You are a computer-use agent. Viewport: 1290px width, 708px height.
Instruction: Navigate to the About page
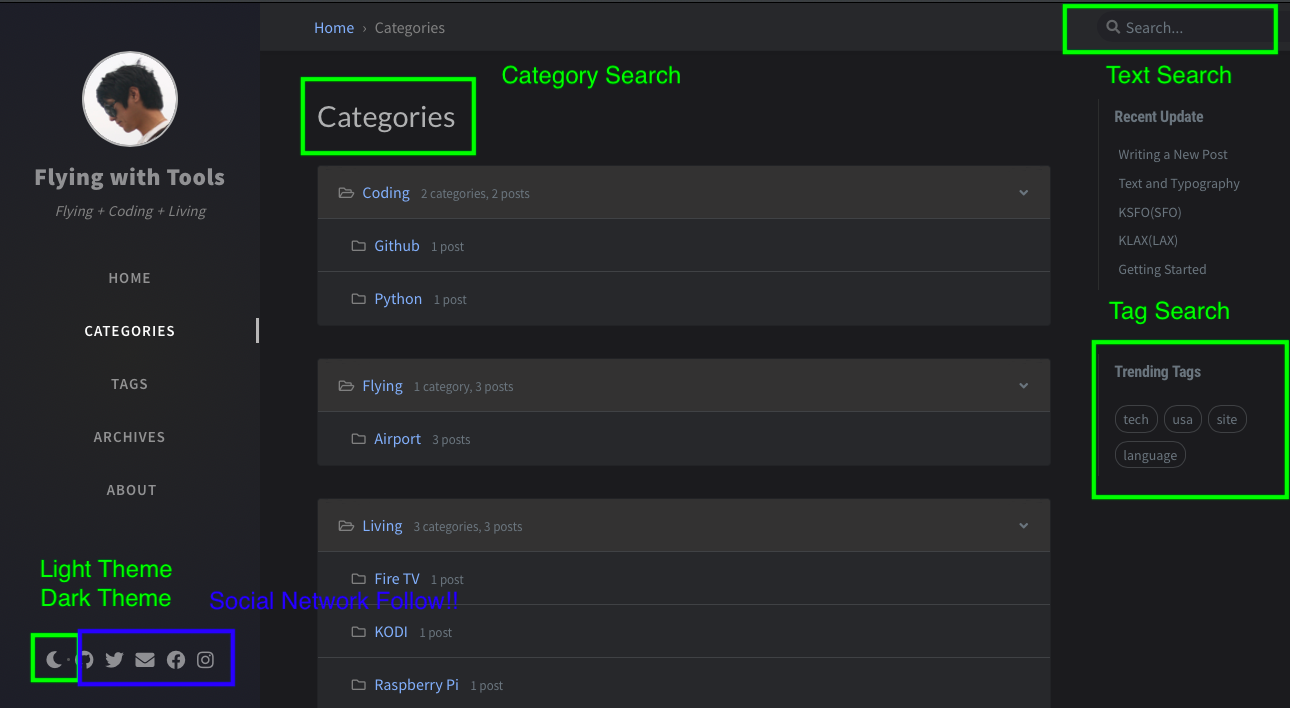click(x=131, y=490)
